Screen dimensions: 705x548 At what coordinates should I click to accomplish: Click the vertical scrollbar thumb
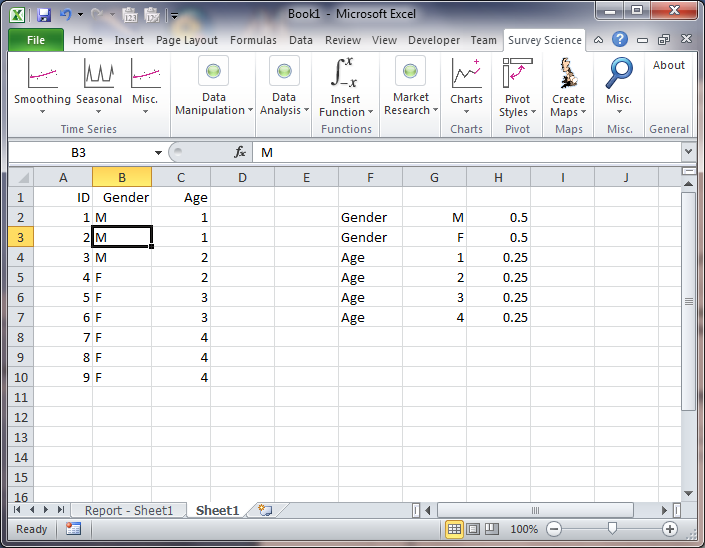tap(688, 301)
